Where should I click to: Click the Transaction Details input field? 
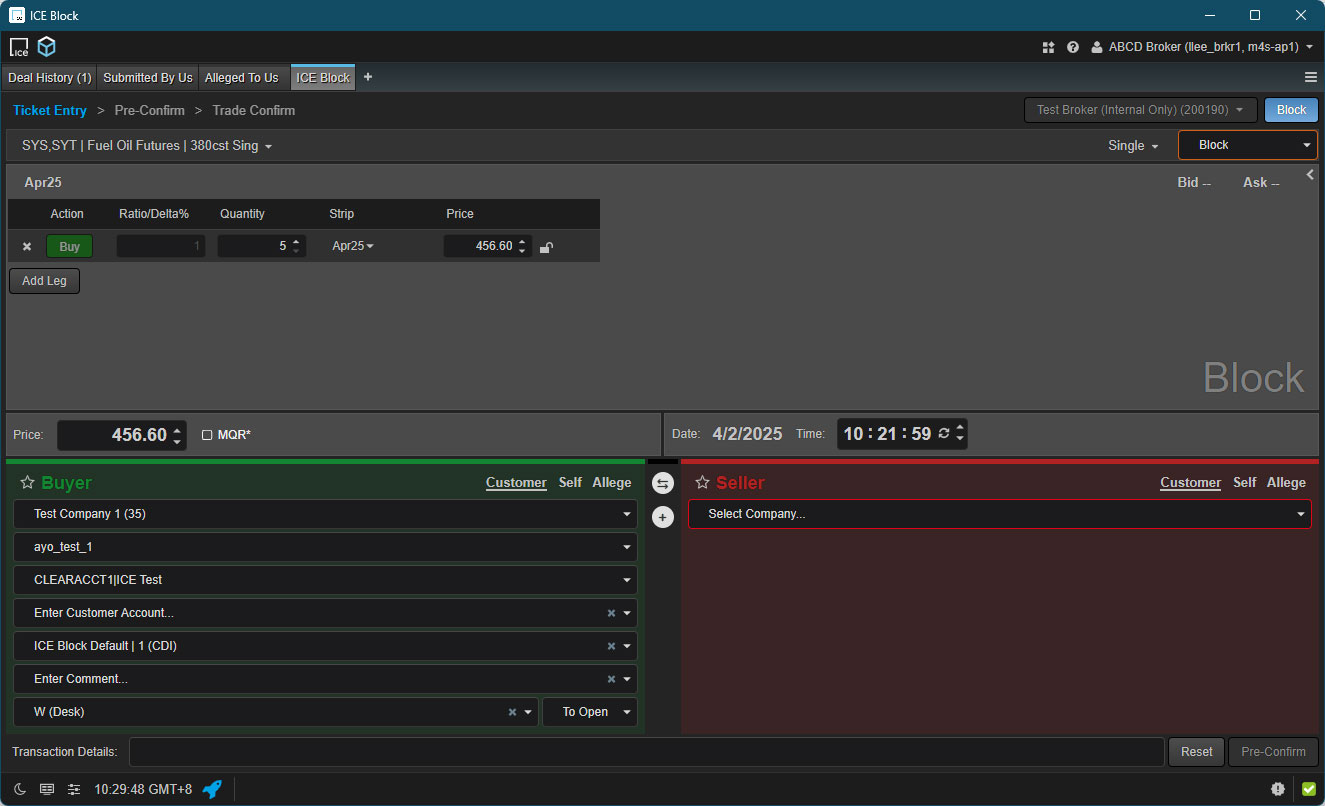click(647, 752)
